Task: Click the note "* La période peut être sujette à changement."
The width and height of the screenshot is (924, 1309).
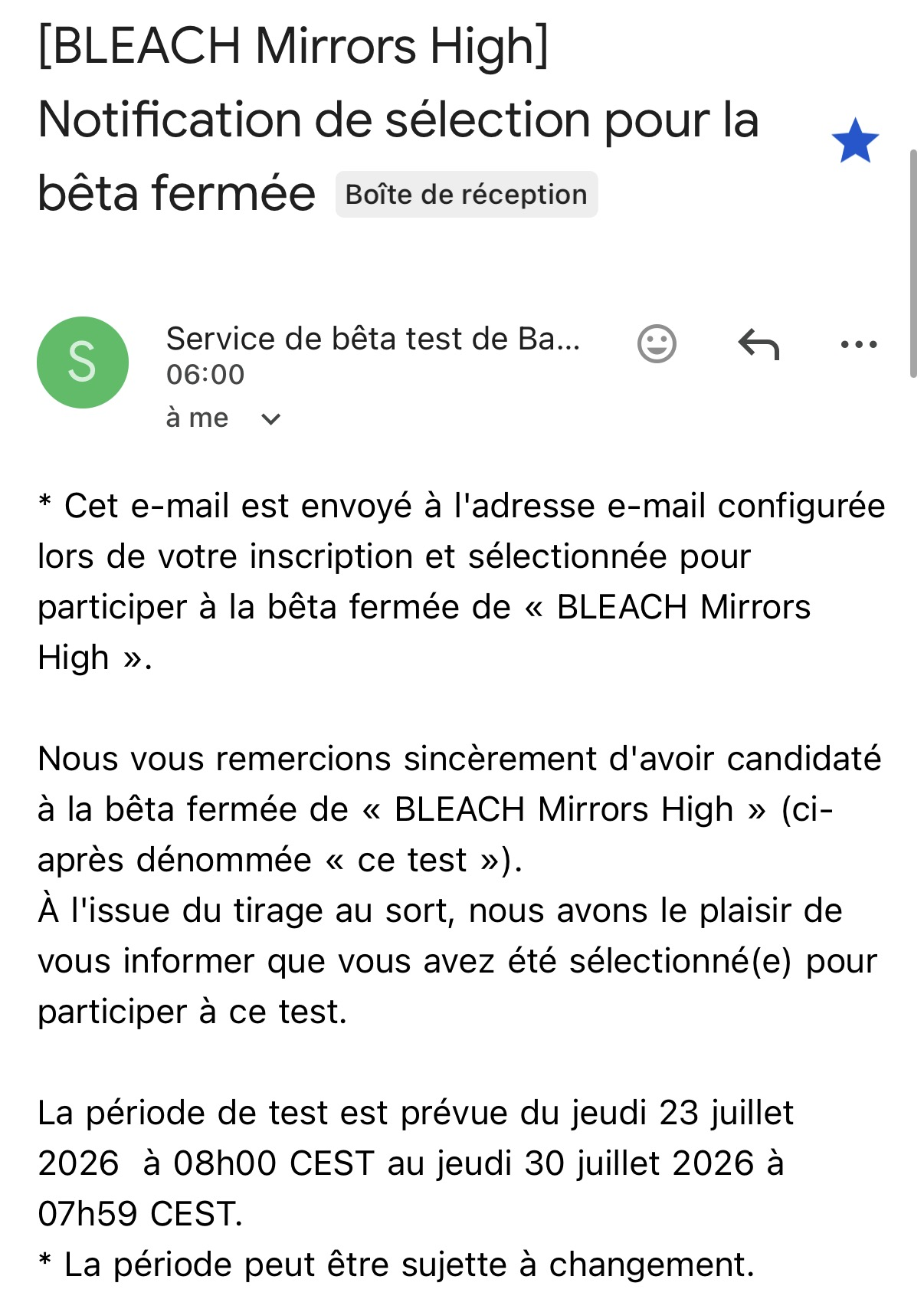Action: point(396,1265)
